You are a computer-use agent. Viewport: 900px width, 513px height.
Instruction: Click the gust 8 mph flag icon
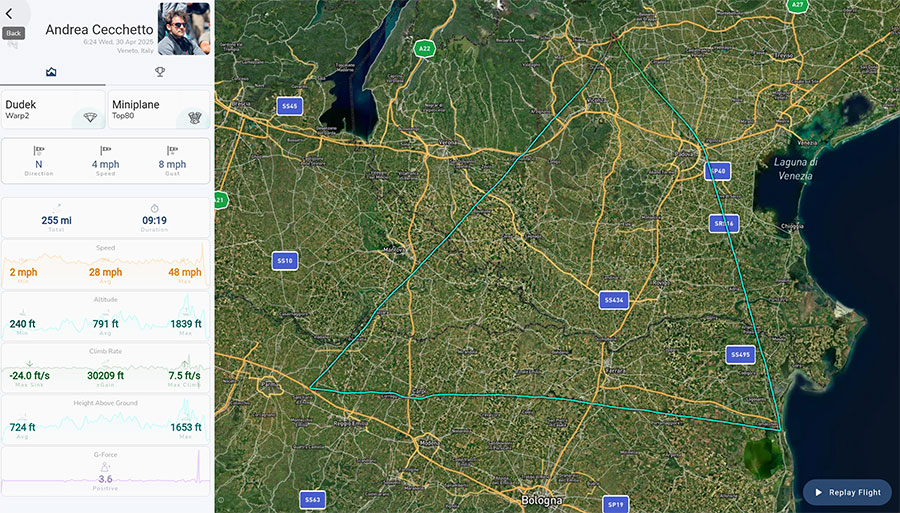[172, 151]
